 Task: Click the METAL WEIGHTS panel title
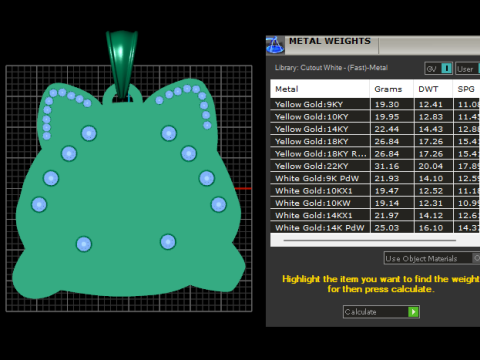(330, 41)
